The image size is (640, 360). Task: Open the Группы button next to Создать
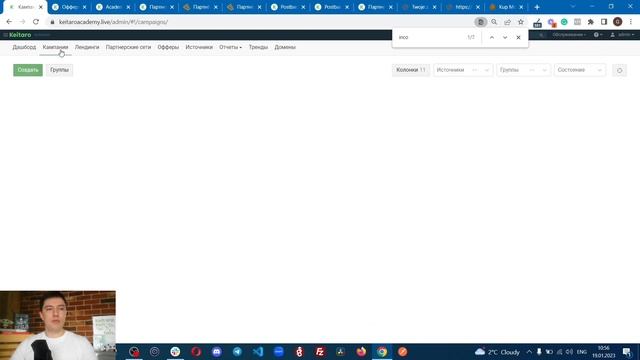(x=59, y=70)
